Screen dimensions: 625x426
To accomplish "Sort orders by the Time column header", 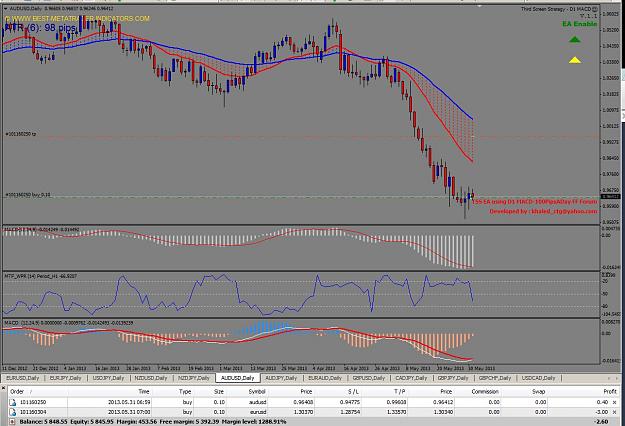I will pos(143,392).
